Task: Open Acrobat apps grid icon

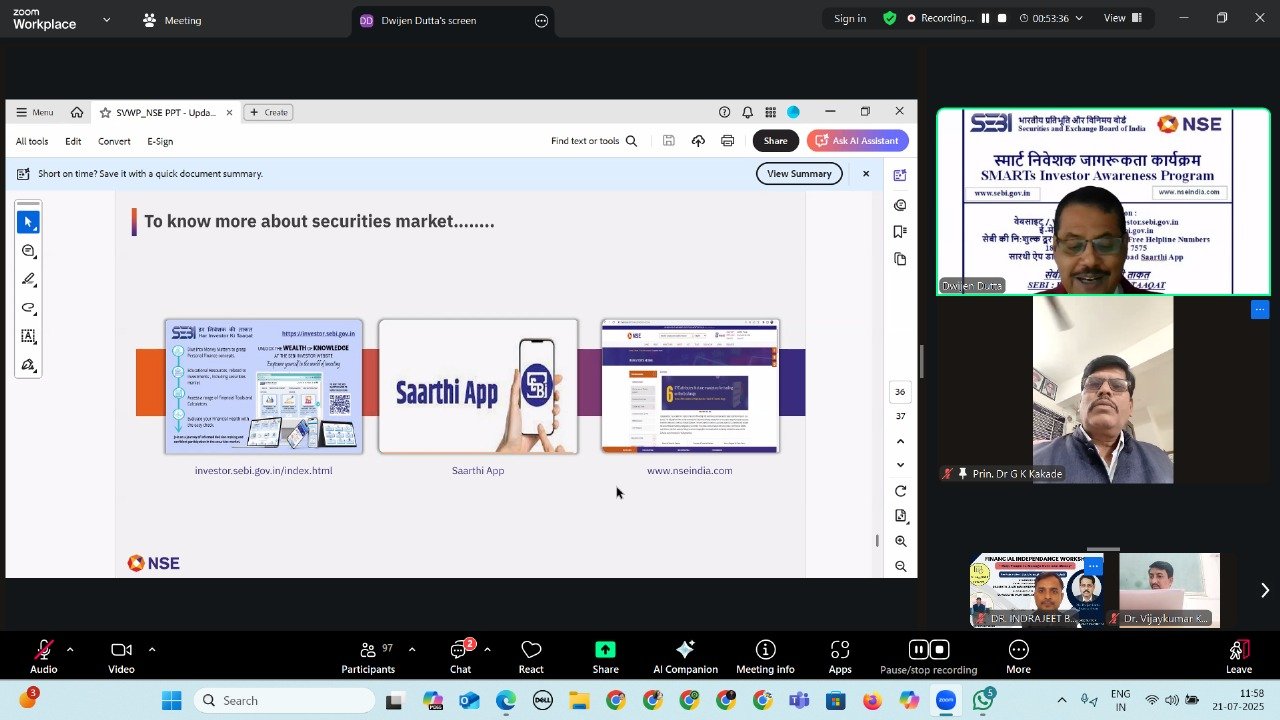Action: click(770, 112)
